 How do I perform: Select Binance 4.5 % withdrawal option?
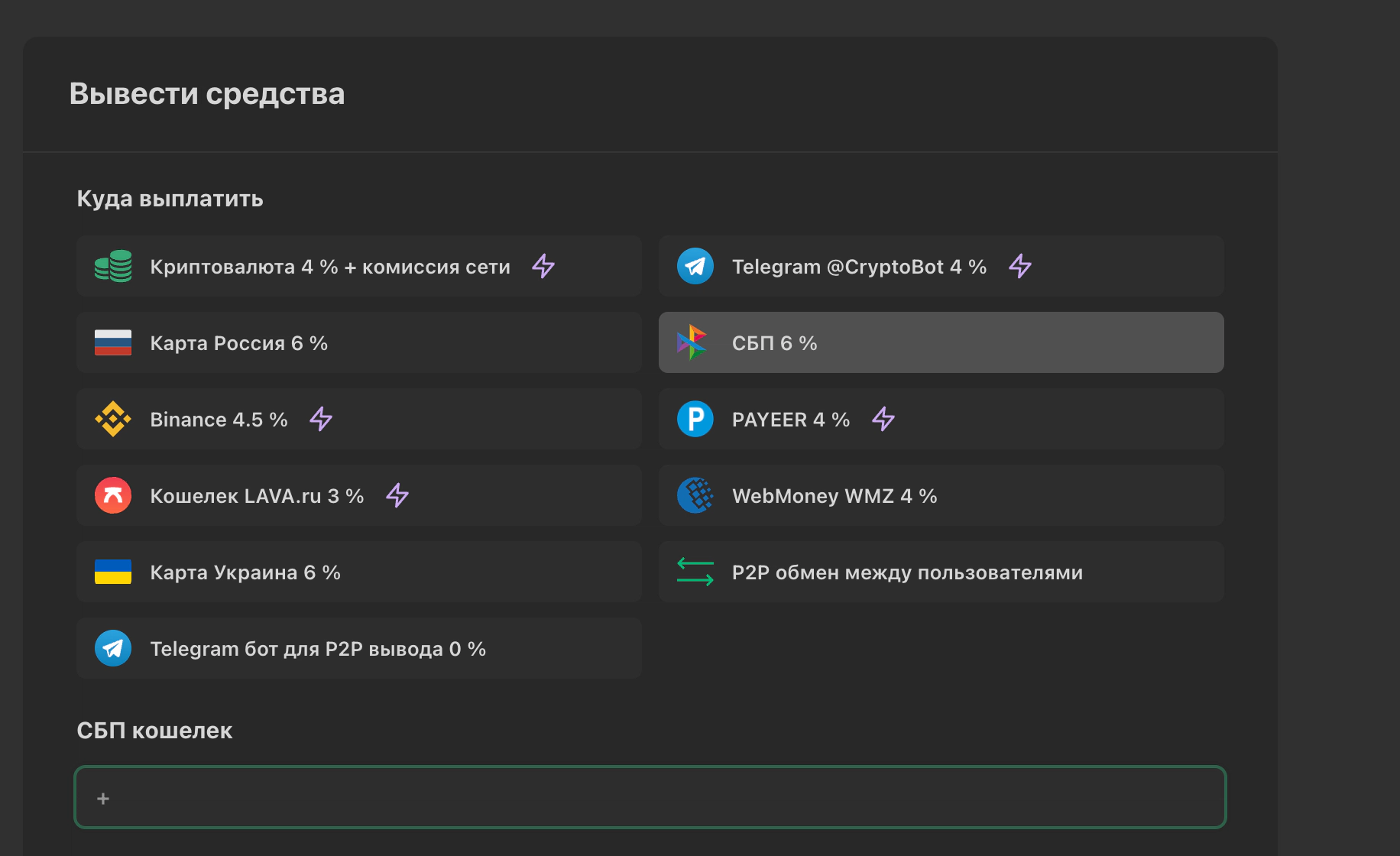pos(219,420)
